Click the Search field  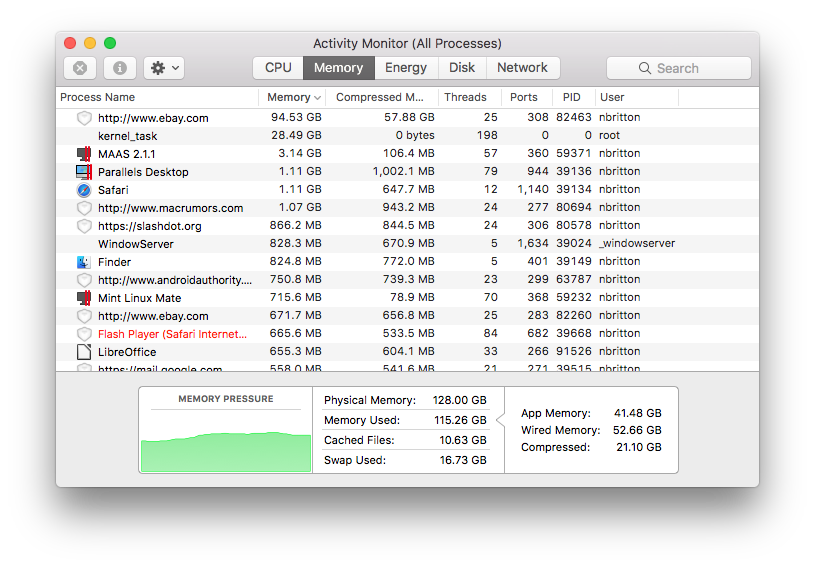point(678,68)
